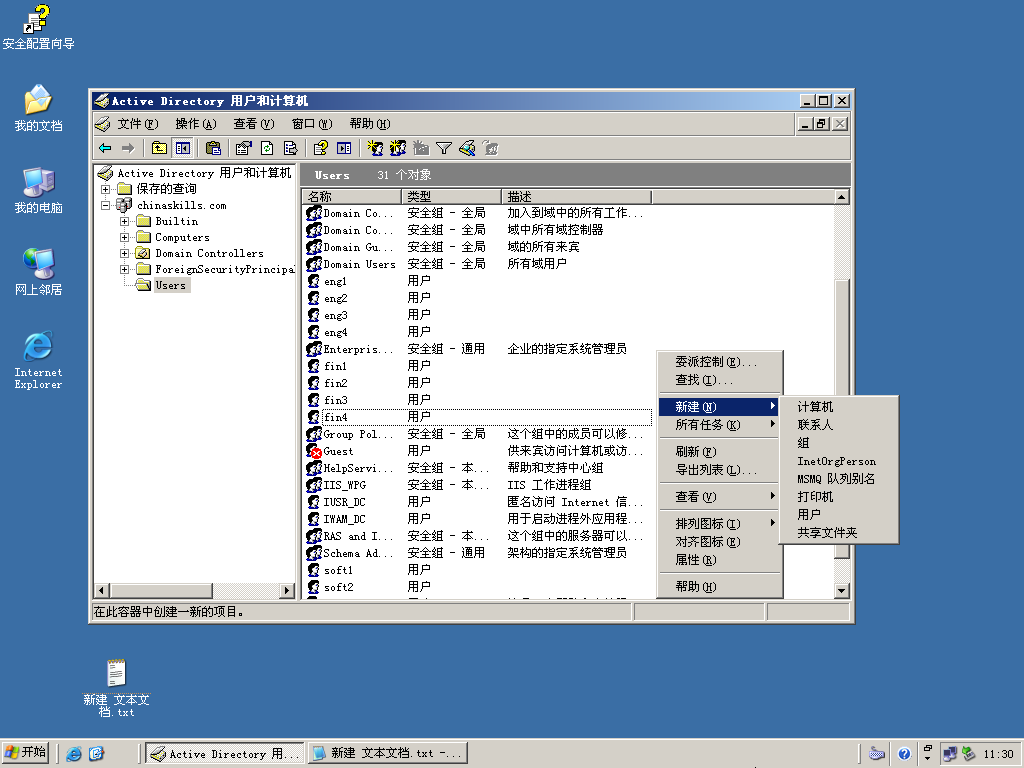Viewport: 1024px width, 768px height.
Task: Open the 查看 submenu in context menu
Action: click(719, 496)
